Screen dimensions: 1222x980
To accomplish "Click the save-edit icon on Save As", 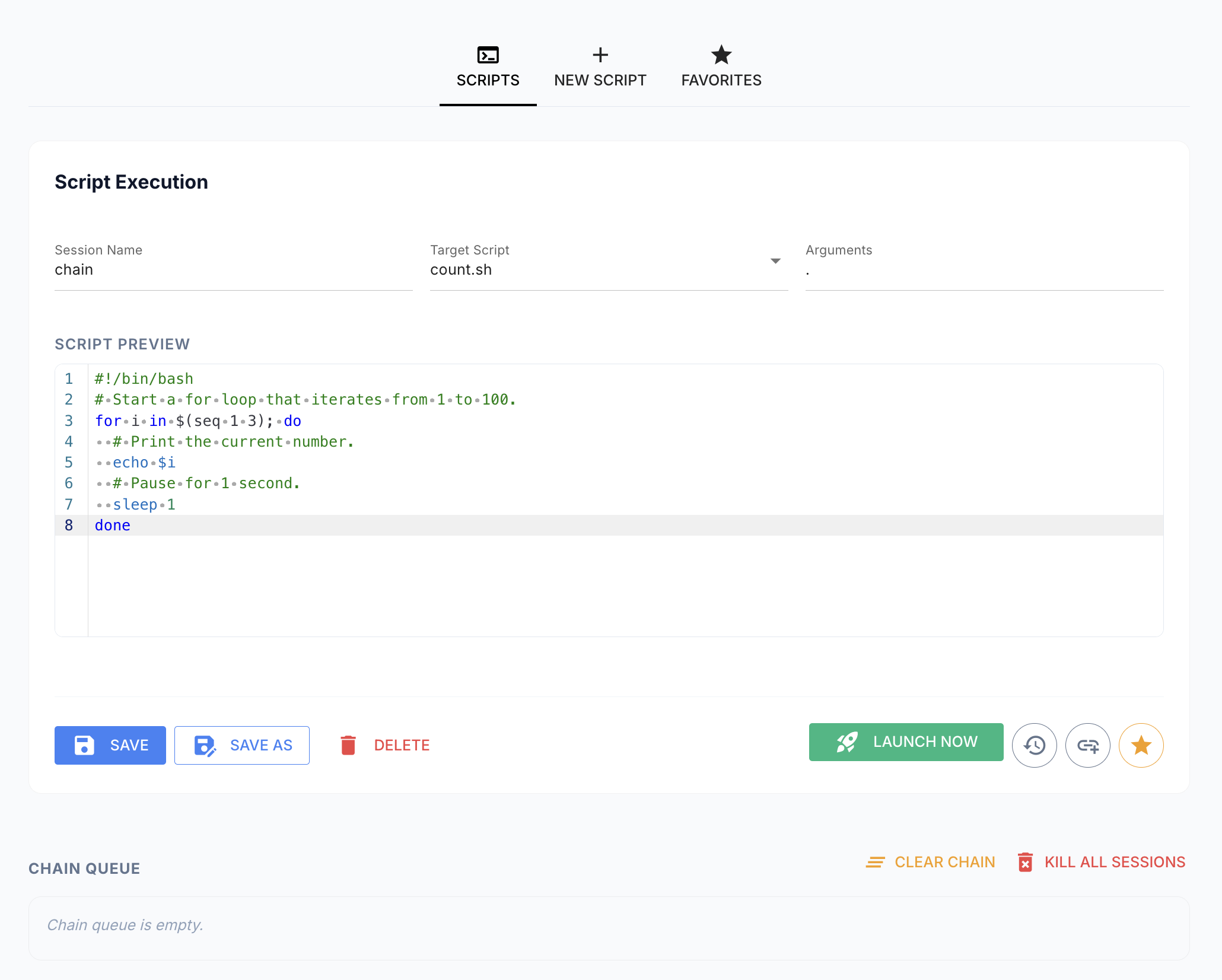I will [205, 746].
